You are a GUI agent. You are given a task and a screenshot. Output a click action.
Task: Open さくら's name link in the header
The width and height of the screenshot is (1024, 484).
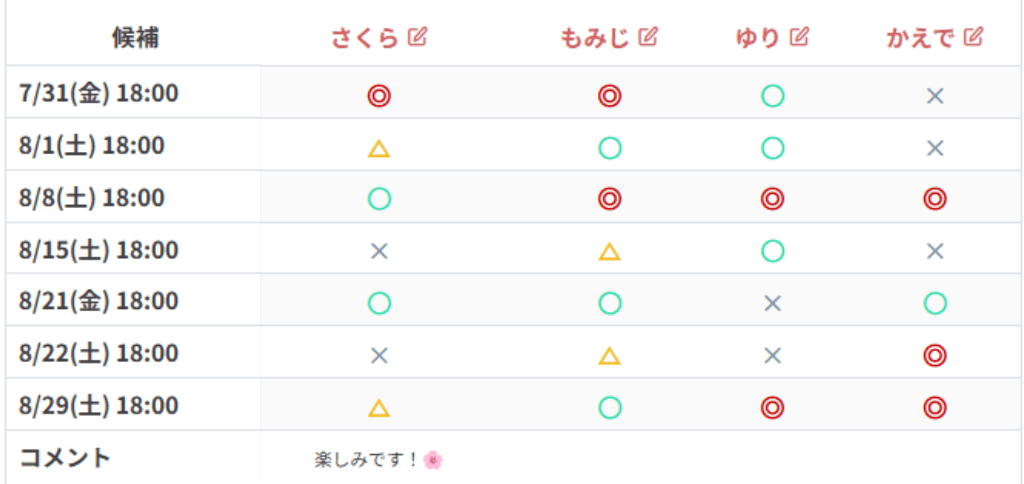pyautogui.click(x=365, y=39)
